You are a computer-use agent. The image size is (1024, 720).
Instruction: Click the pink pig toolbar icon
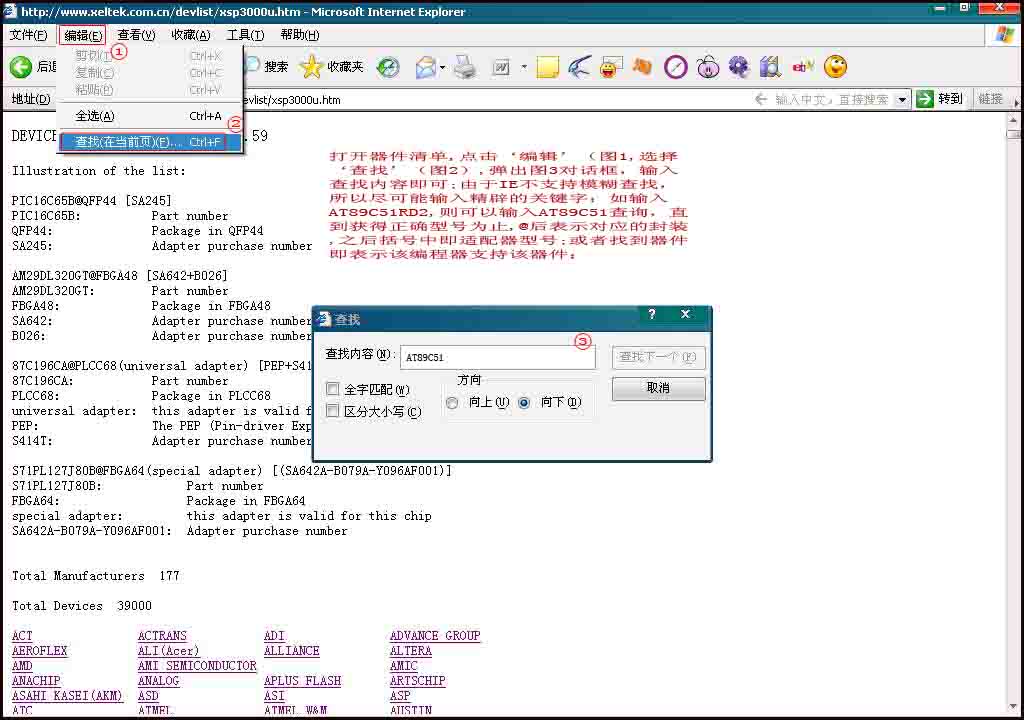coord(708,67)
